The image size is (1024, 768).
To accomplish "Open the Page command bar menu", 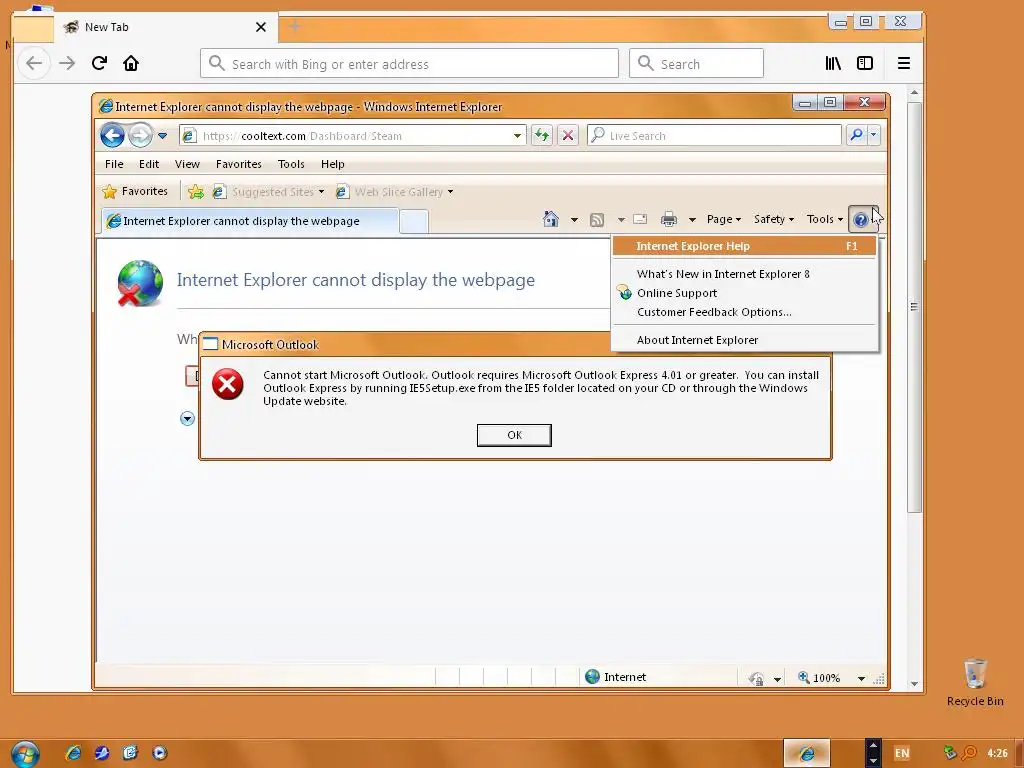I will (724, 219).
